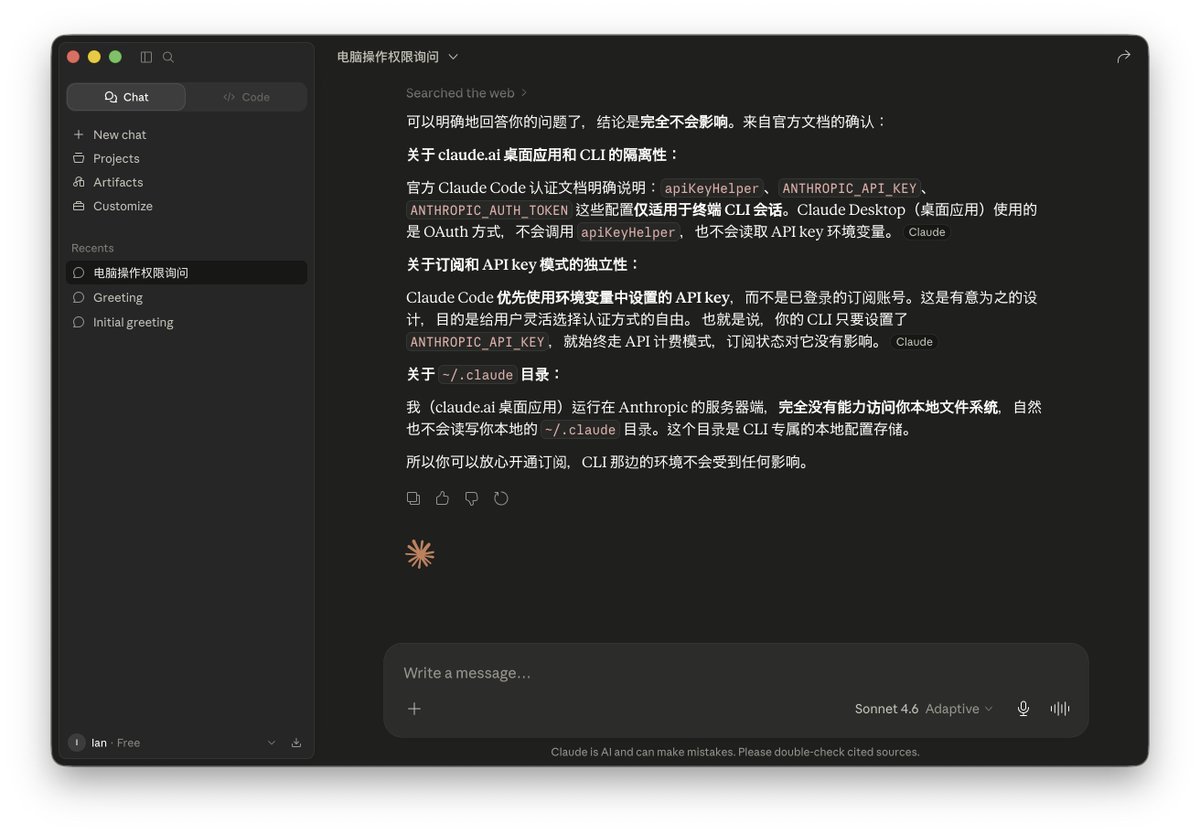Open Projects in the sidebar
This screenshot has width=1200, height=834.
(x=186, y=158)
